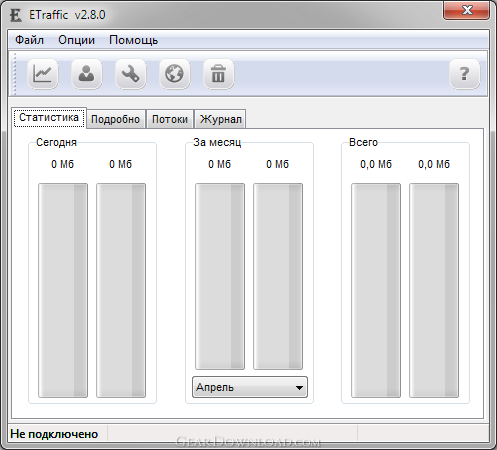Switch to the Подробно tab
The height and width of the screenshot is (450, 497).
point(115,119)
